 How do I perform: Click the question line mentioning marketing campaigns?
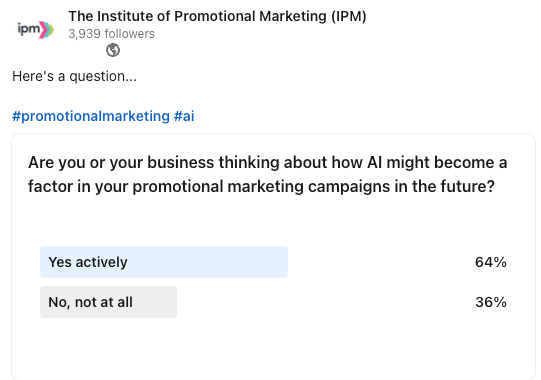pyautogui.click(x=261, y=186)
